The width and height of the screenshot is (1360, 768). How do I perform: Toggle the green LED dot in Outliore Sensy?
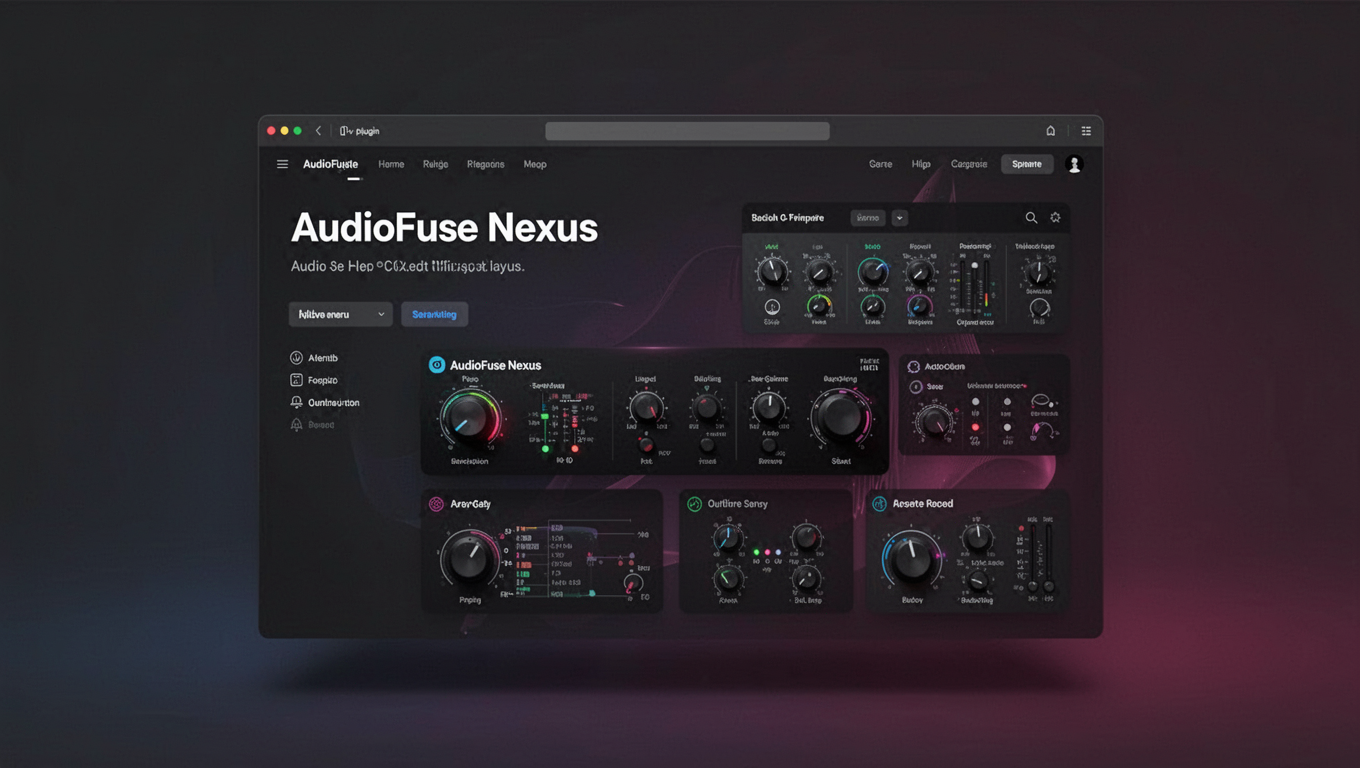click(x=756, y=551)
